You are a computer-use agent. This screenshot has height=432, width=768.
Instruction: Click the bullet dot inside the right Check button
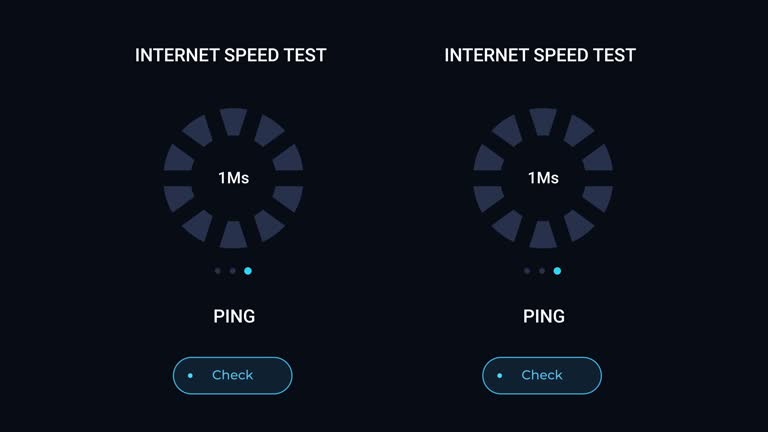pyautogui.click(x=500, y=376)
